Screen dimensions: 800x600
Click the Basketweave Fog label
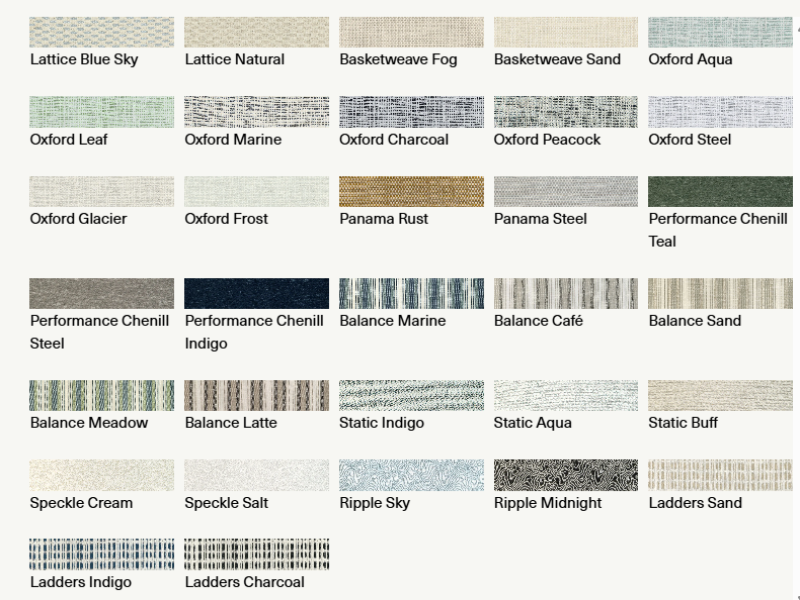[398, 59]
